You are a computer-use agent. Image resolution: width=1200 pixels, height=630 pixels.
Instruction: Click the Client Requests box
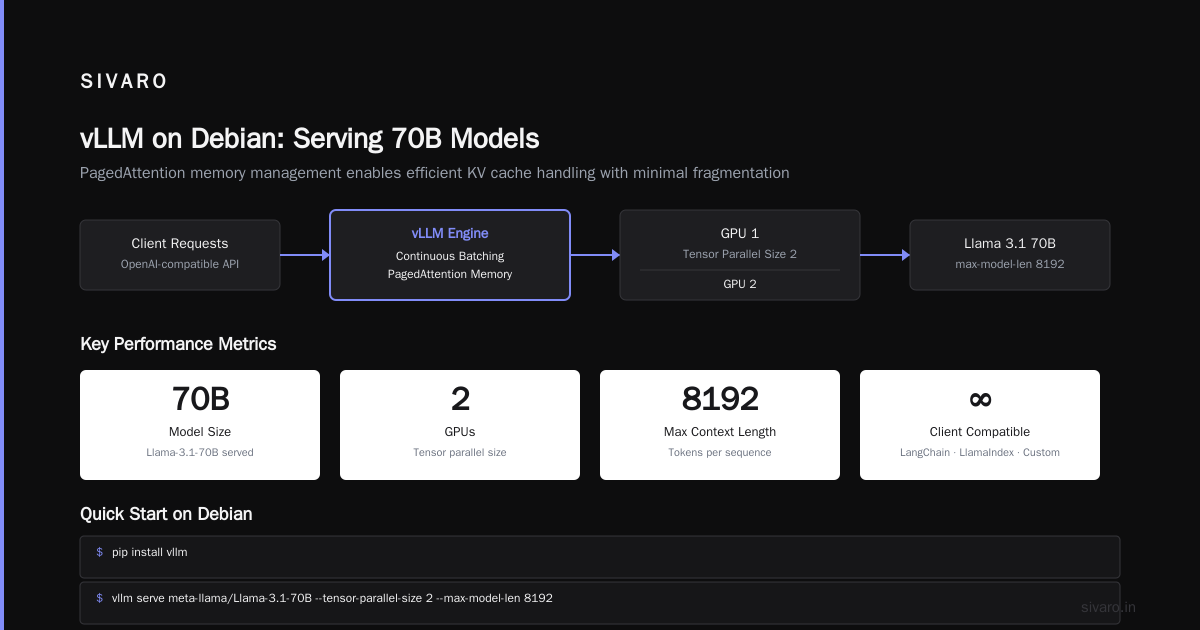(180, 255)
